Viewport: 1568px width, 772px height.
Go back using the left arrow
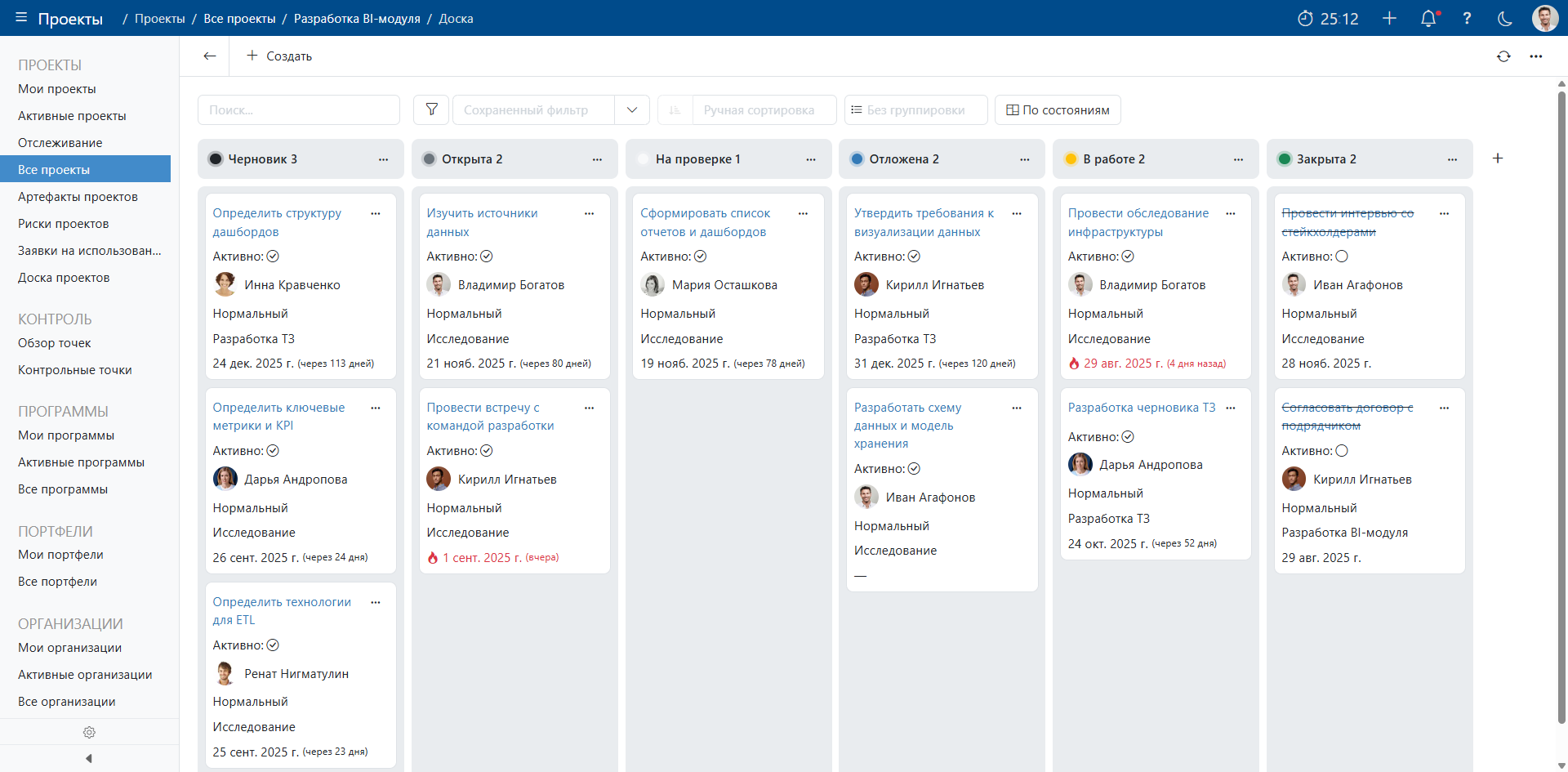[210, 56]
